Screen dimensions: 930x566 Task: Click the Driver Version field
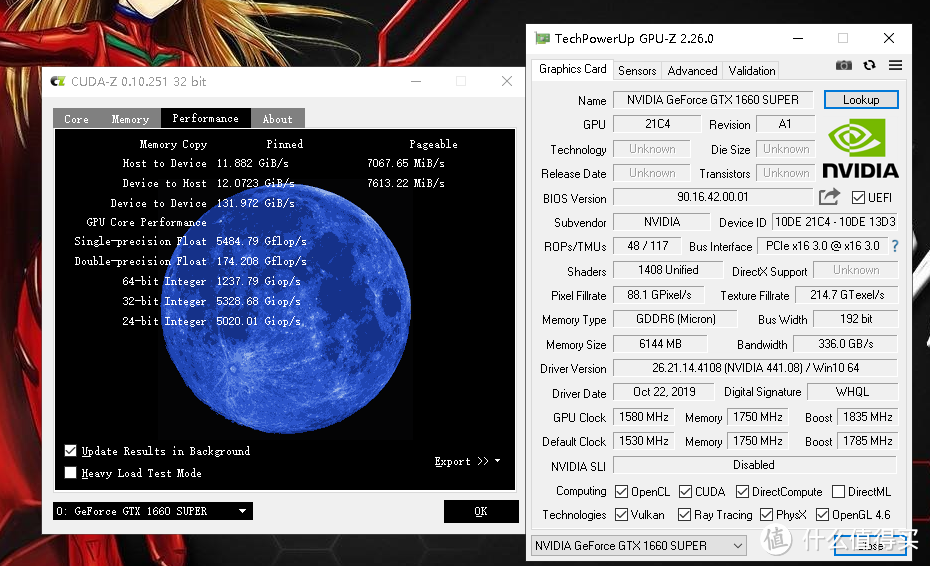[755, 367]
